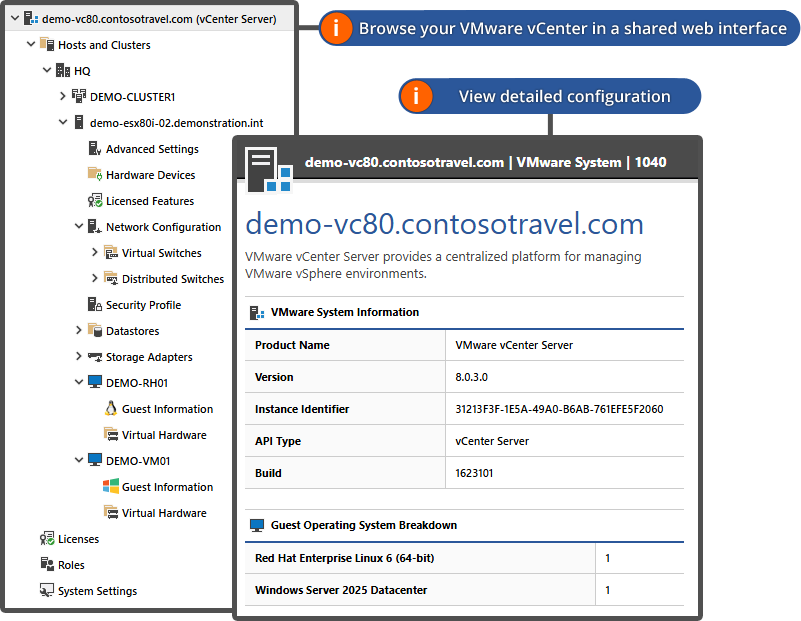The width and height of the screenshot is (801, 621).
Task: Select the Security Profile tree item
Action: pos(143,305)
